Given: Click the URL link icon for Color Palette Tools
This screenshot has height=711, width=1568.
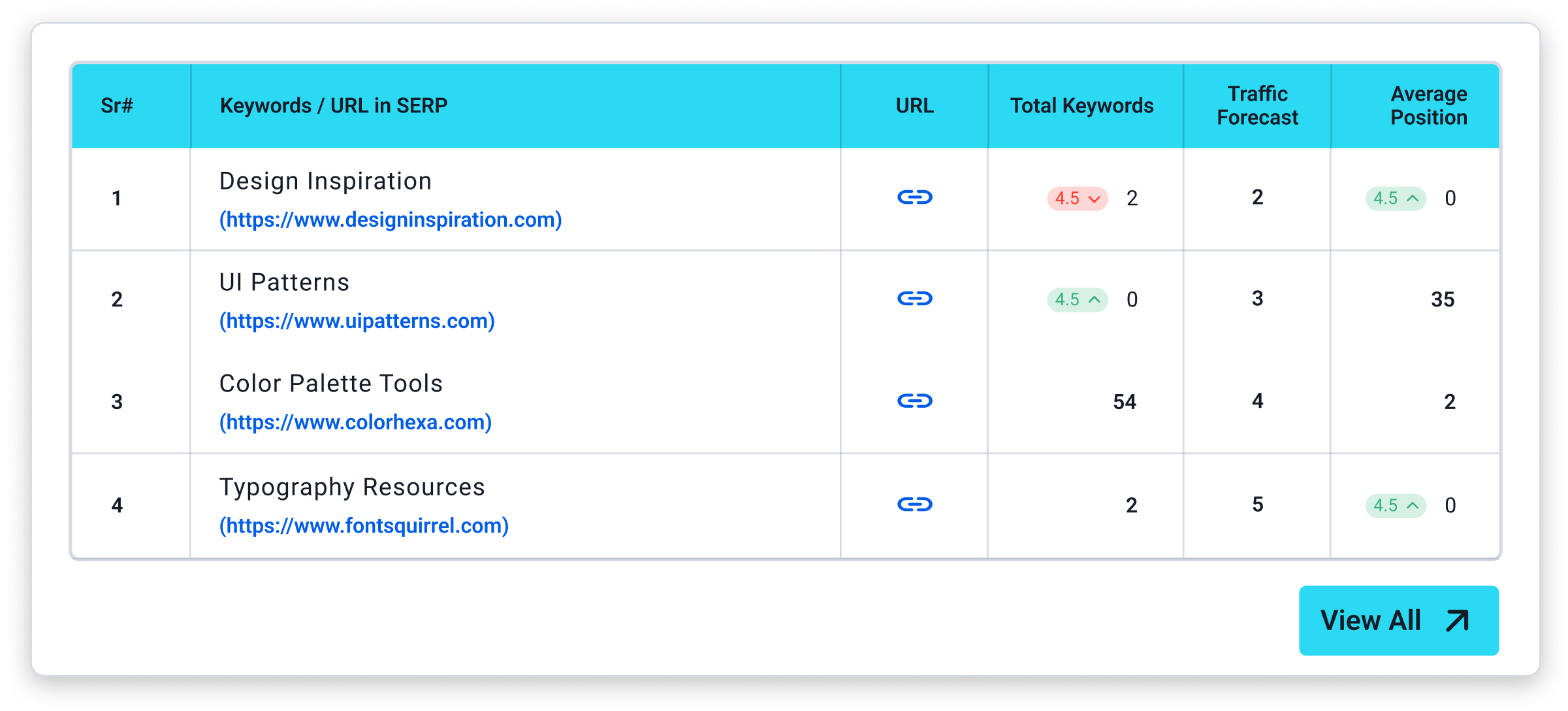Looking at the screenshot, I should coord(915,401).
